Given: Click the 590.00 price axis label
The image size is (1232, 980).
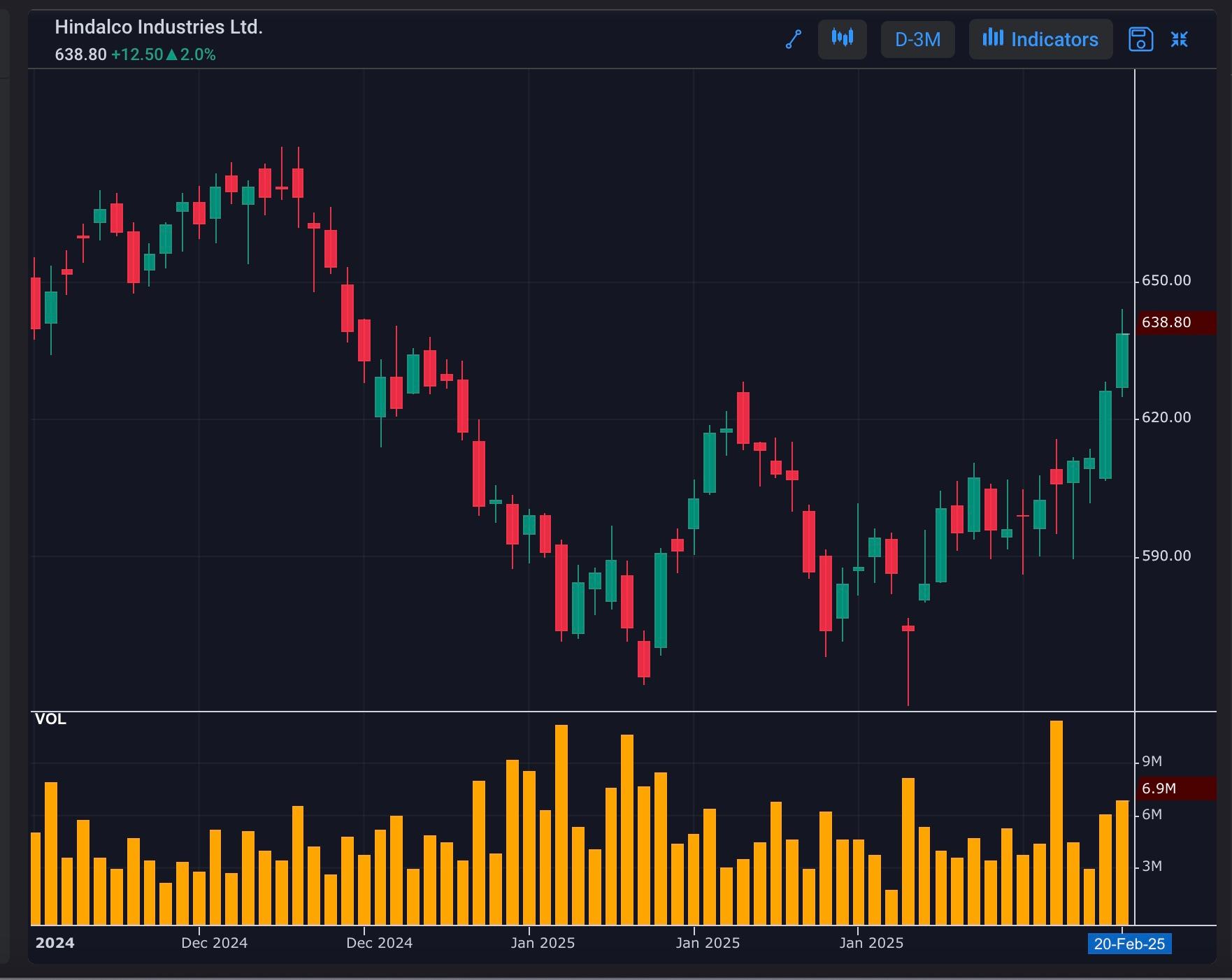Looking at the screenshot, I should (x=1166, y=556).
